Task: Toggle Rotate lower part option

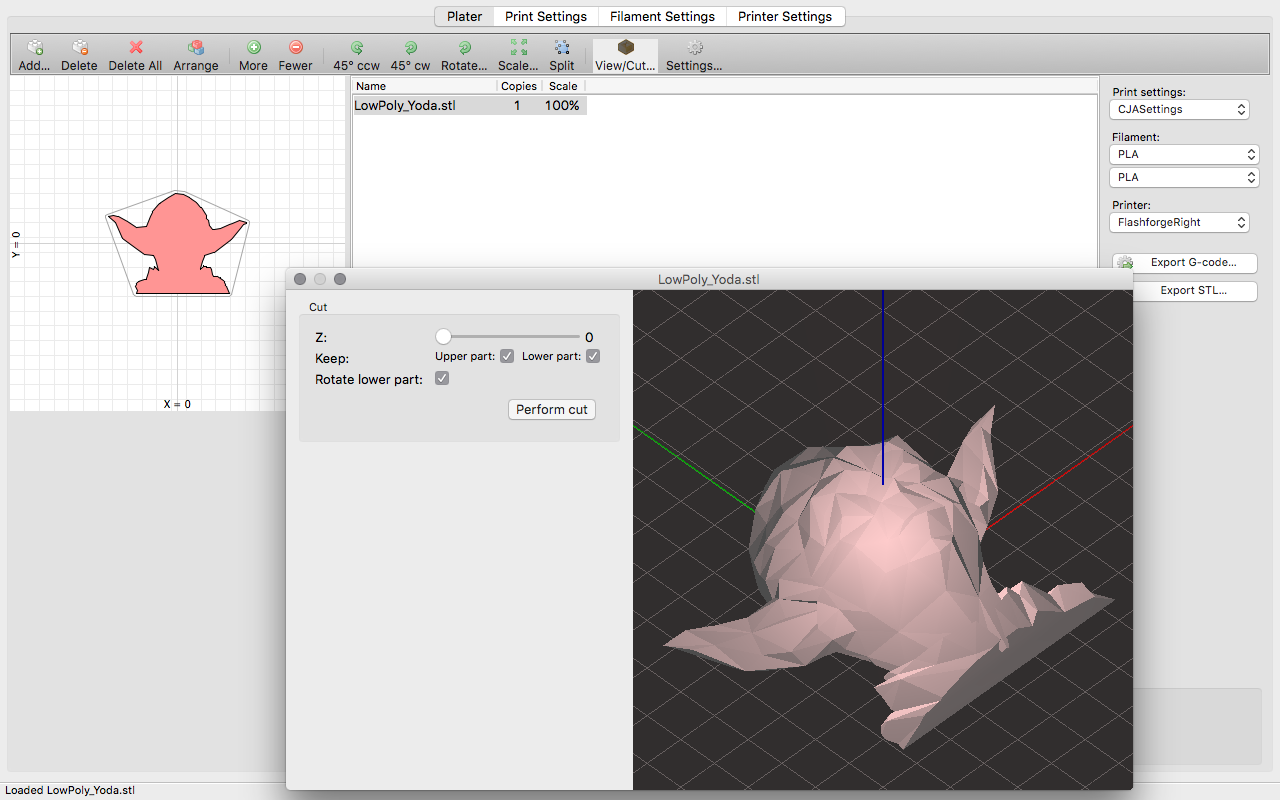Action: click(x=442, y=378)
